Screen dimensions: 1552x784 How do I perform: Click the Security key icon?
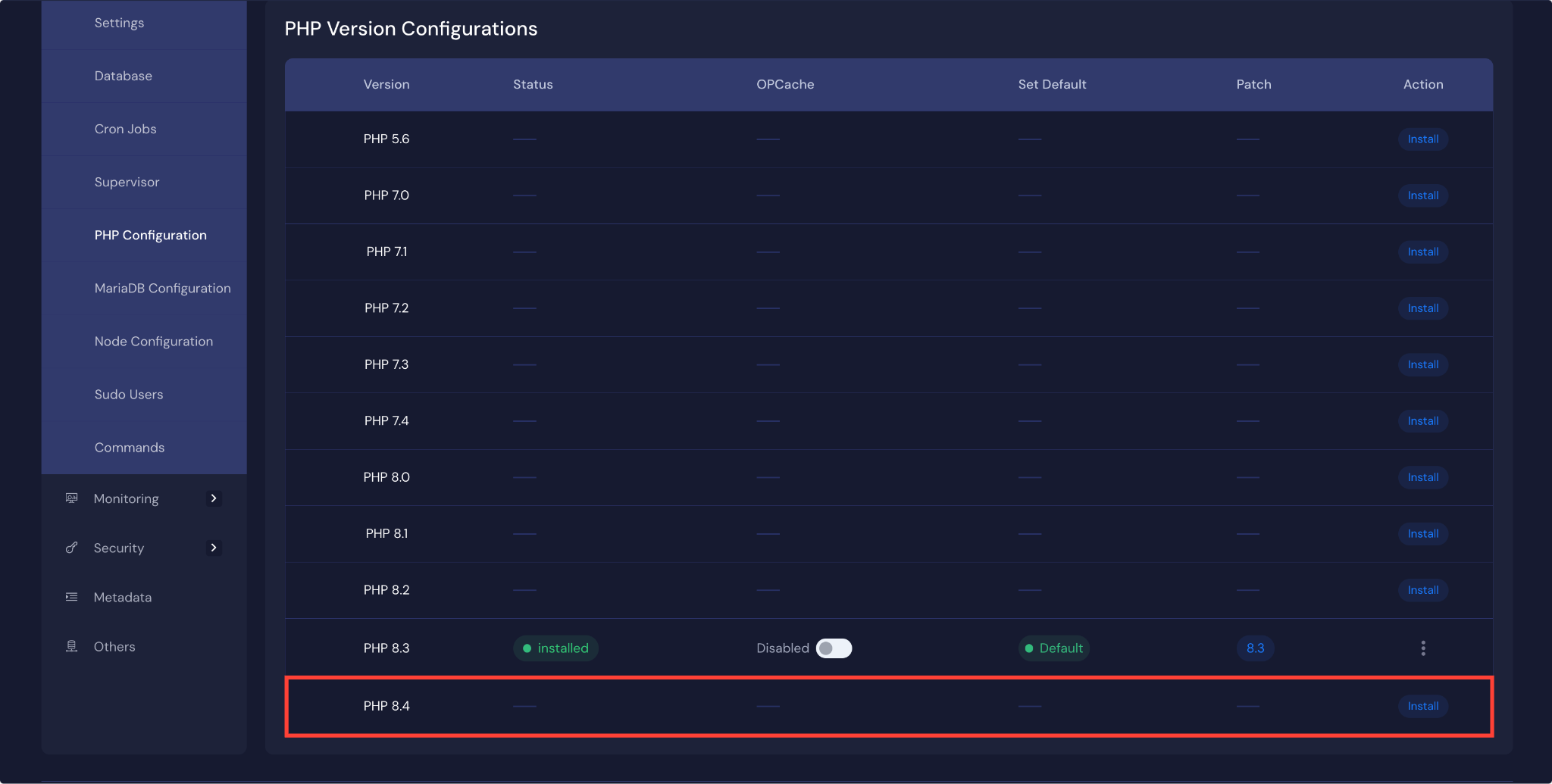pyautogui.click(x=72, y=548)
